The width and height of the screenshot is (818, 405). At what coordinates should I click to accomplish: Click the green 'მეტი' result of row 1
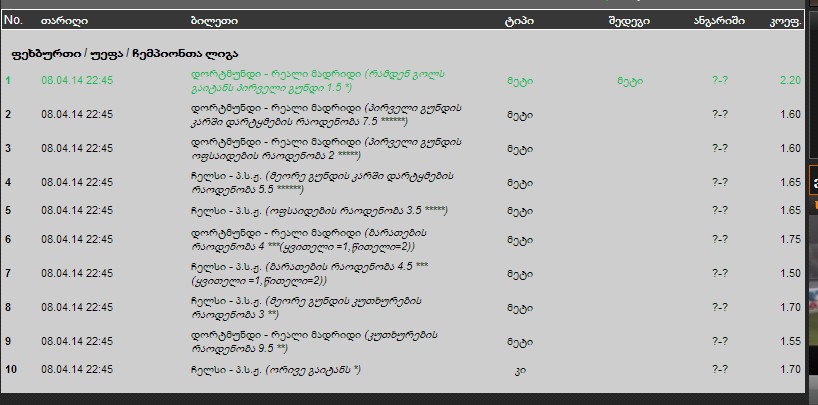(x=630, y=81)
